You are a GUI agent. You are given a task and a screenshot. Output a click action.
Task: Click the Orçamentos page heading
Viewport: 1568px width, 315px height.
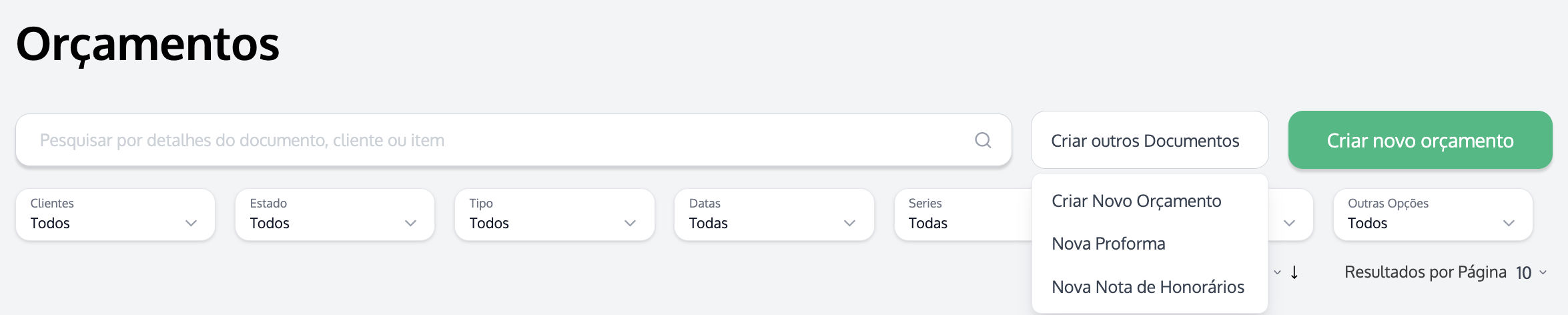click(x=147, y=45)
